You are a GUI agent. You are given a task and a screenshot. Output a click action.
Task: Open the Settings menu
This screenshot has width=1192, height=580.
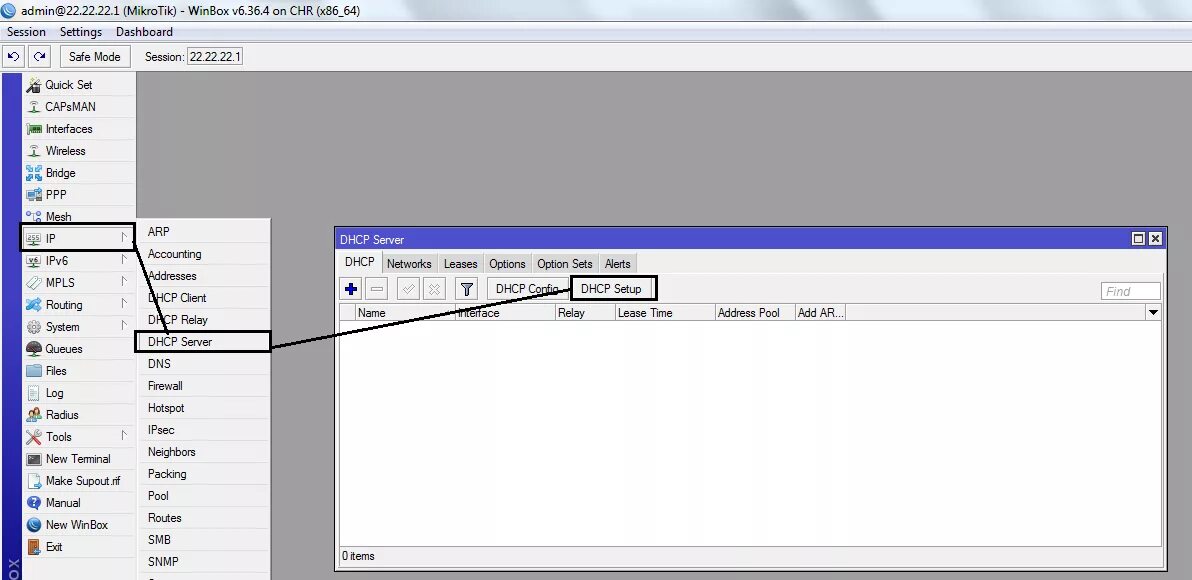click(81, 32)
